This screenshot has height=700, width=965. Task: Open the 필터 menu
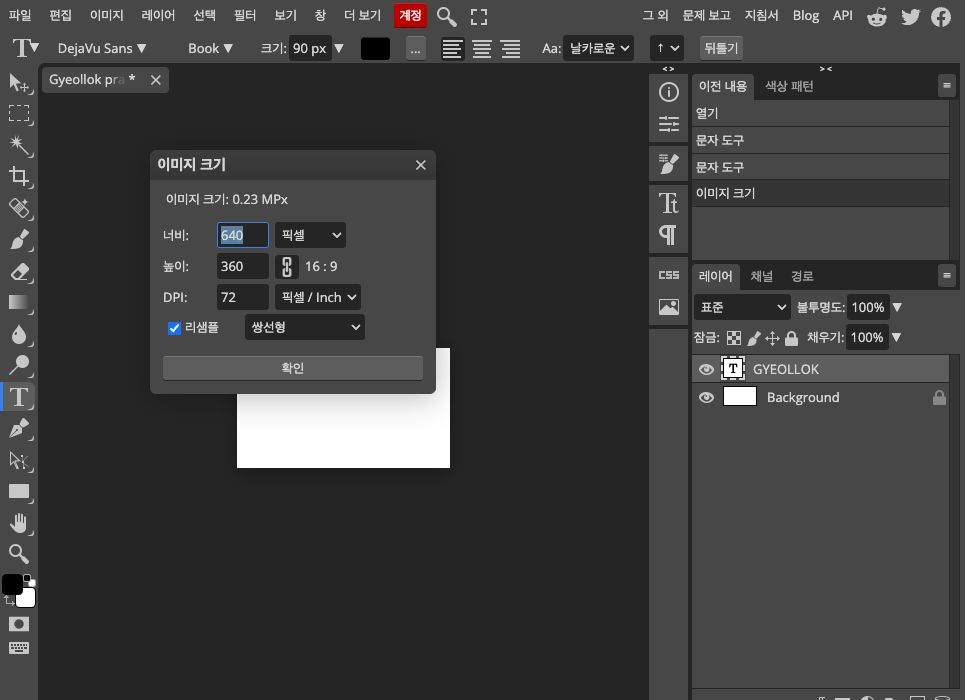click(x=245, y=15)
